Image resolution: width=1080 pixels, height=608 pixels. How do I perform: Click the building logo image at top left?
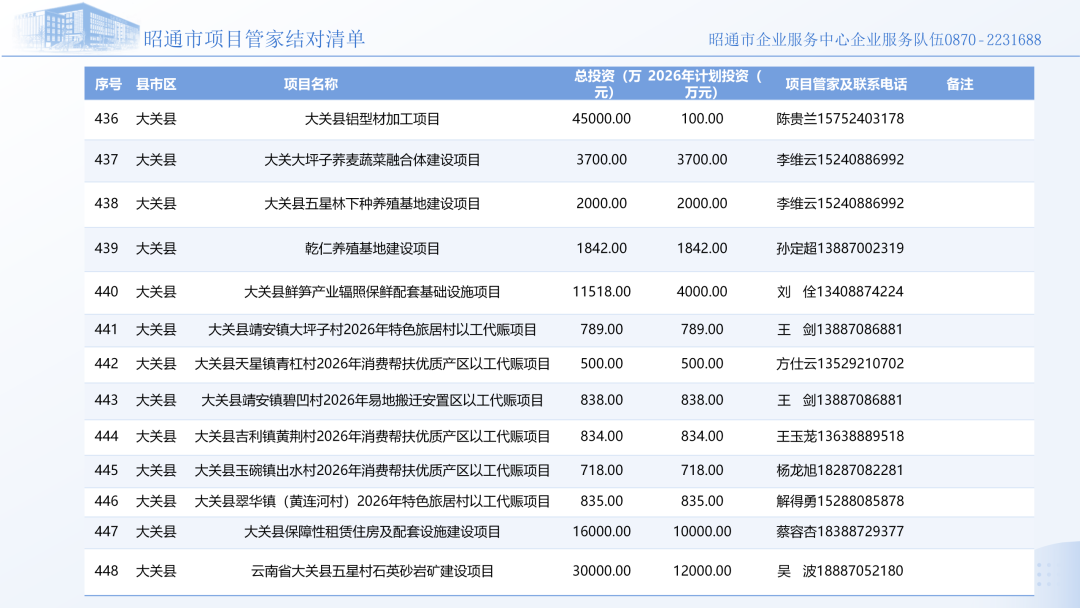77,28
